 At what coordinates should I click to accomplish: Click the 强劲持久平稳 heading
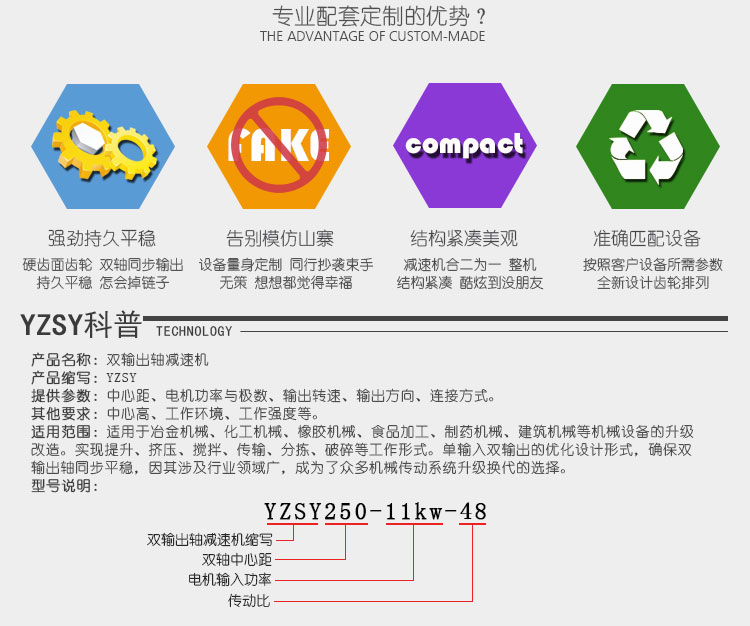point(103,239)
